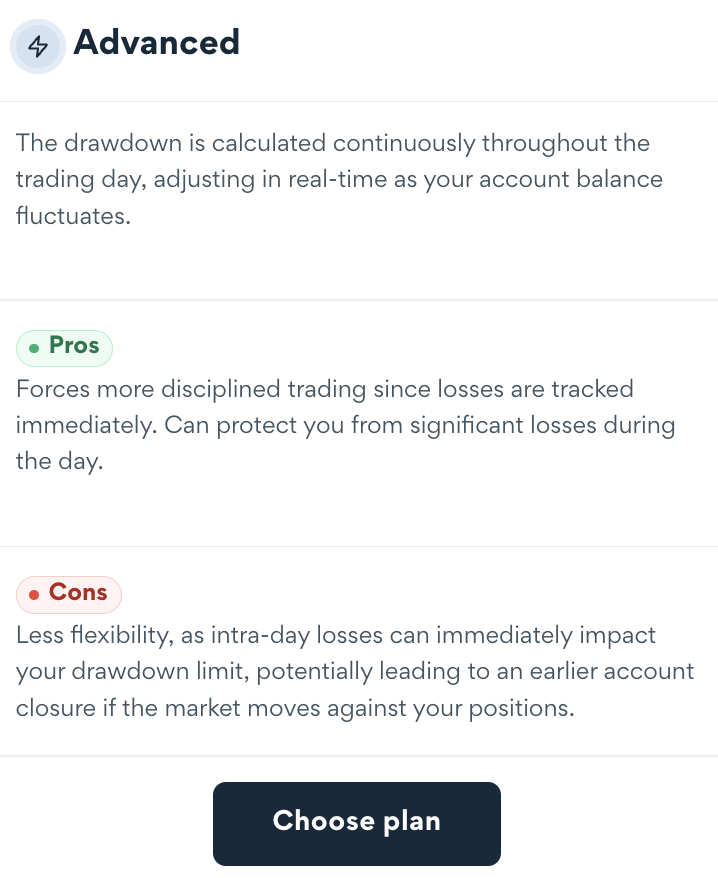Click the red dot in Cons badge
Screen dimensions: 718x878
[34, 595]
